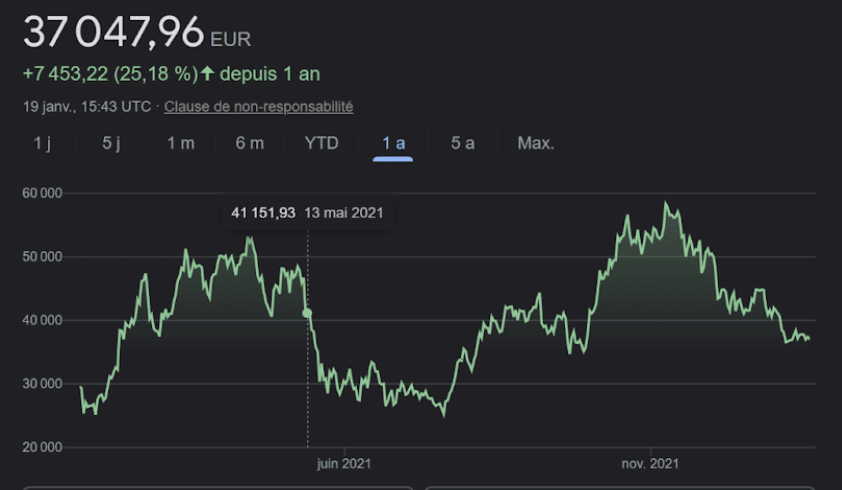842x490 pixels.
Task: Click the 20 000 y-axis label
Action: pos(42,447)
